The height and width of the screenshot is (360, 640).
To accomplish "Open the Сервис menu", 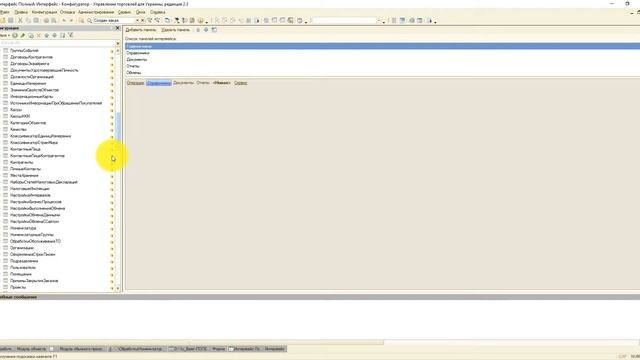I will [x=124, y=12].
